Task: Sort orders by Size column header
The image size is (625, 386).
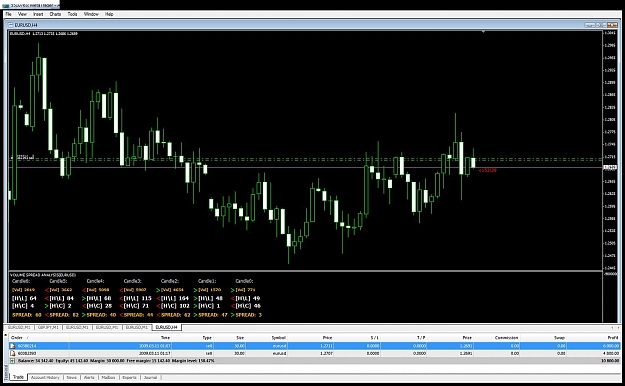Action: [240, 338]
